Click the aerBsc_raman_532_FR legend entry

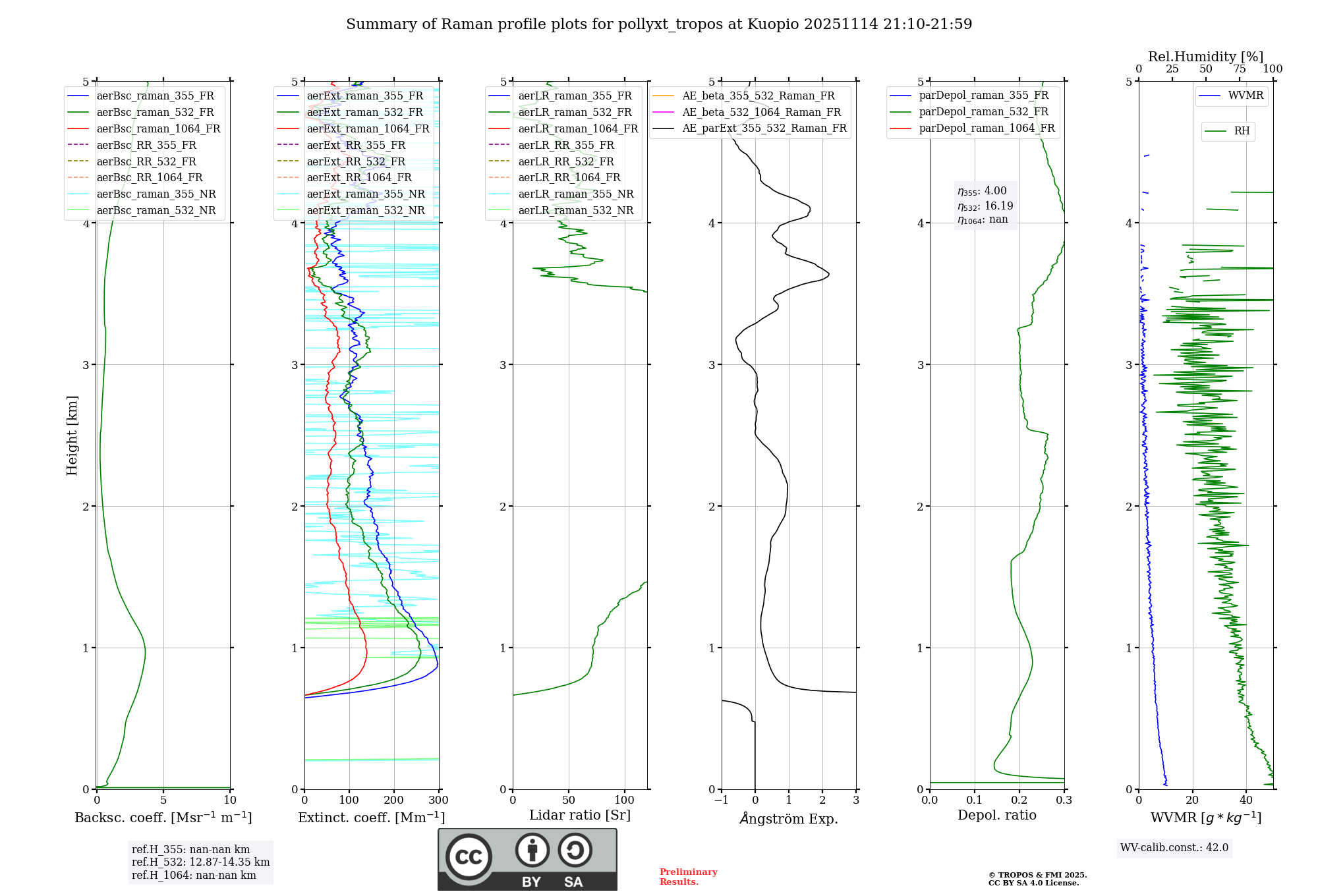tap(155, 112)
